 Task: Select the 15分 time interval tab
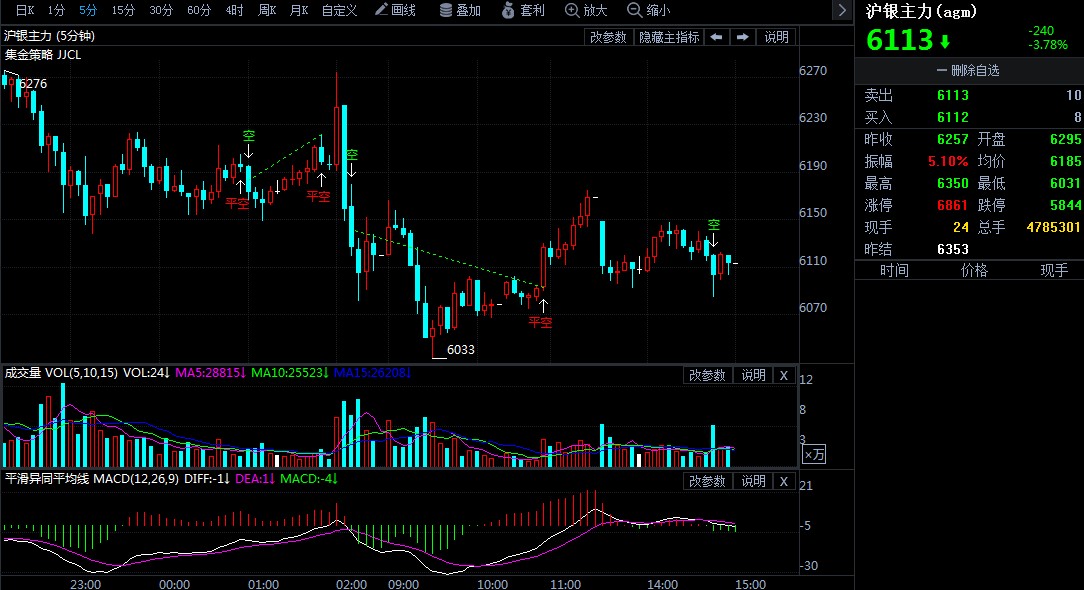coord(122,11)
